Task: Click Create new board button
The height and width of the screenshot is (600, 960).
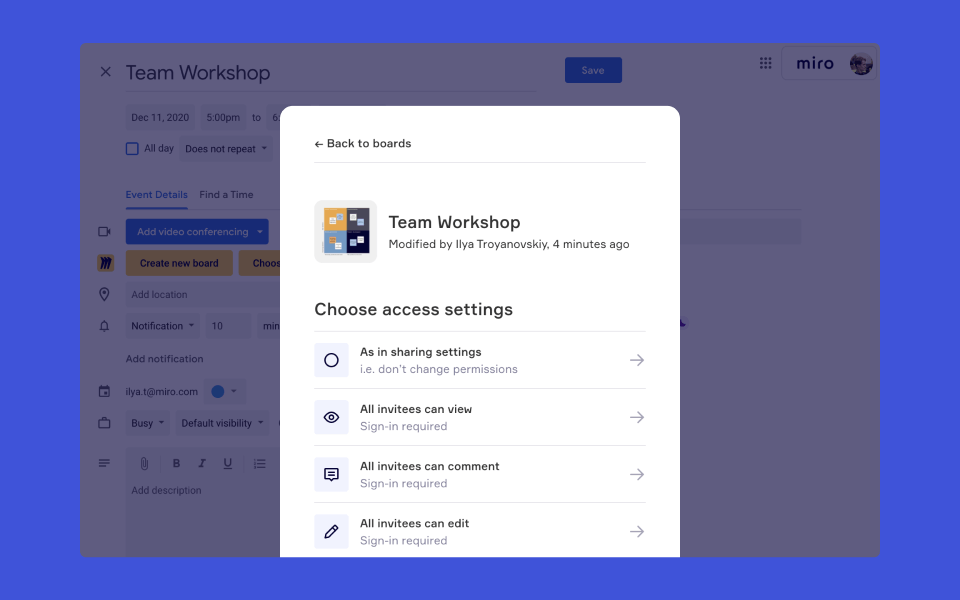Action: [179, 263]
